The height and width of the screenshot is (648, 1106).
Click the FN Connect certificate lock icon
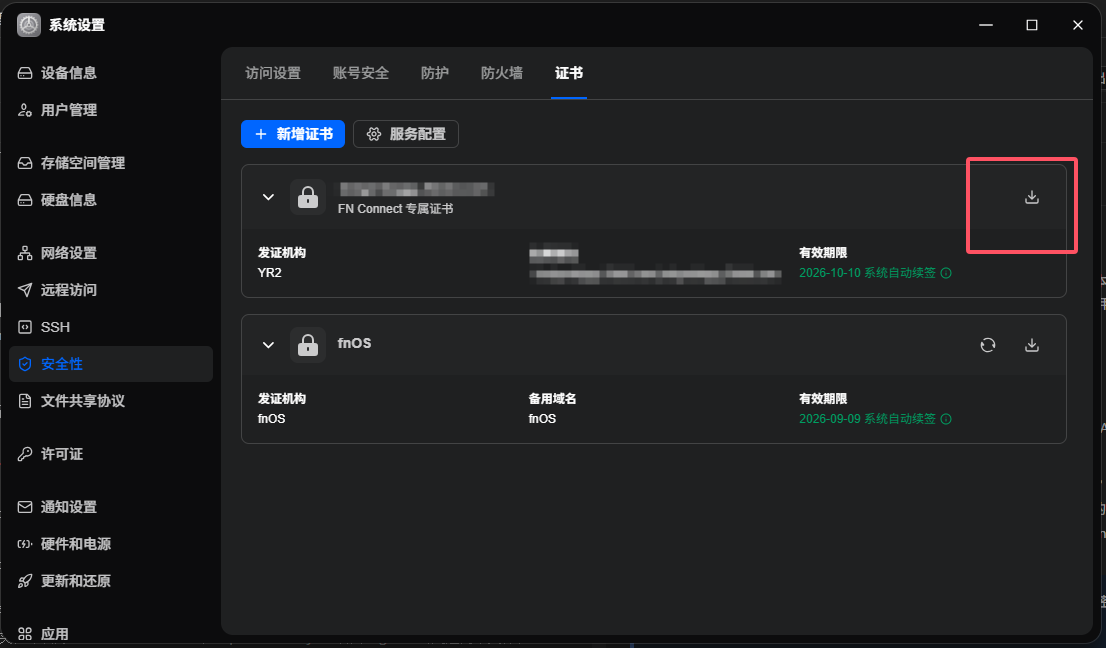click(308, 197)
